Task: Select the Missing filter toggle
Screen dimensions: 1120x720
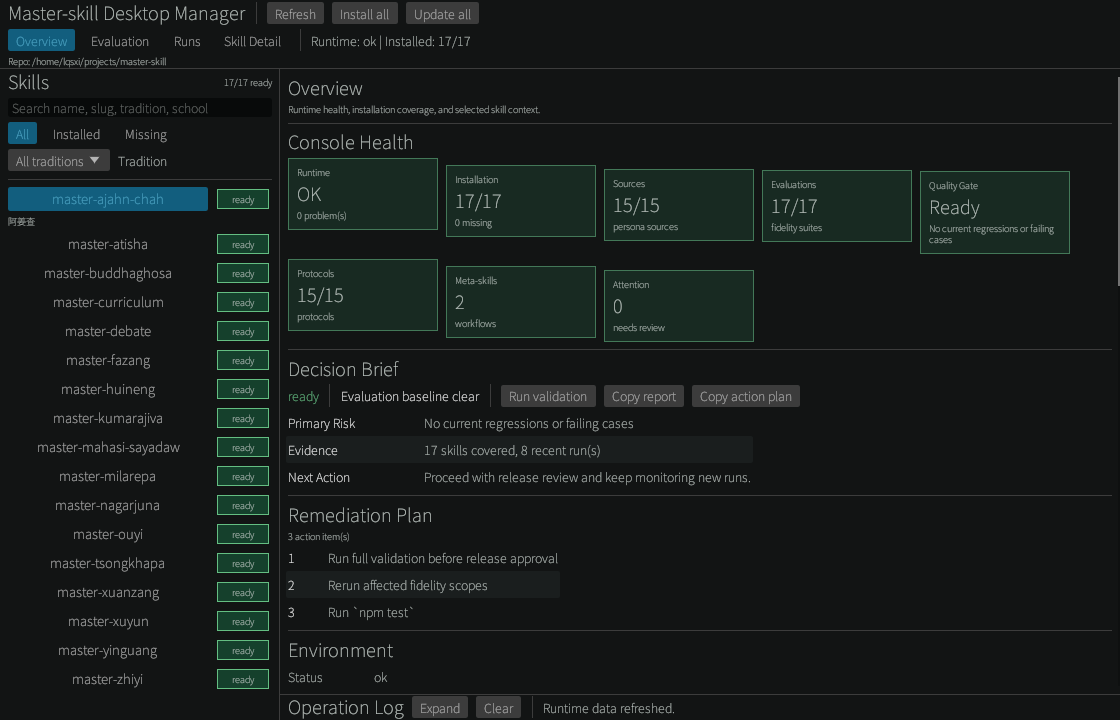Action: [x=146, y=134]
